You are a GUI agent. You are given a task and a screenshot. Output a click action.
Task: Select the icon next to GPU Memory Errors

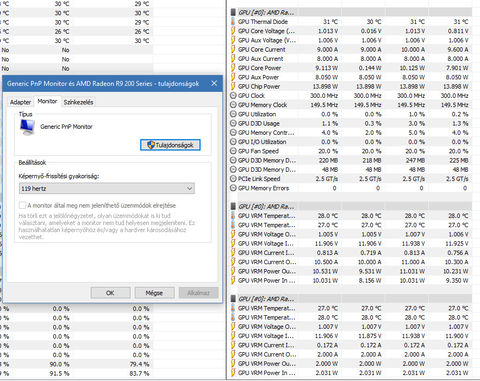[233, 188]
